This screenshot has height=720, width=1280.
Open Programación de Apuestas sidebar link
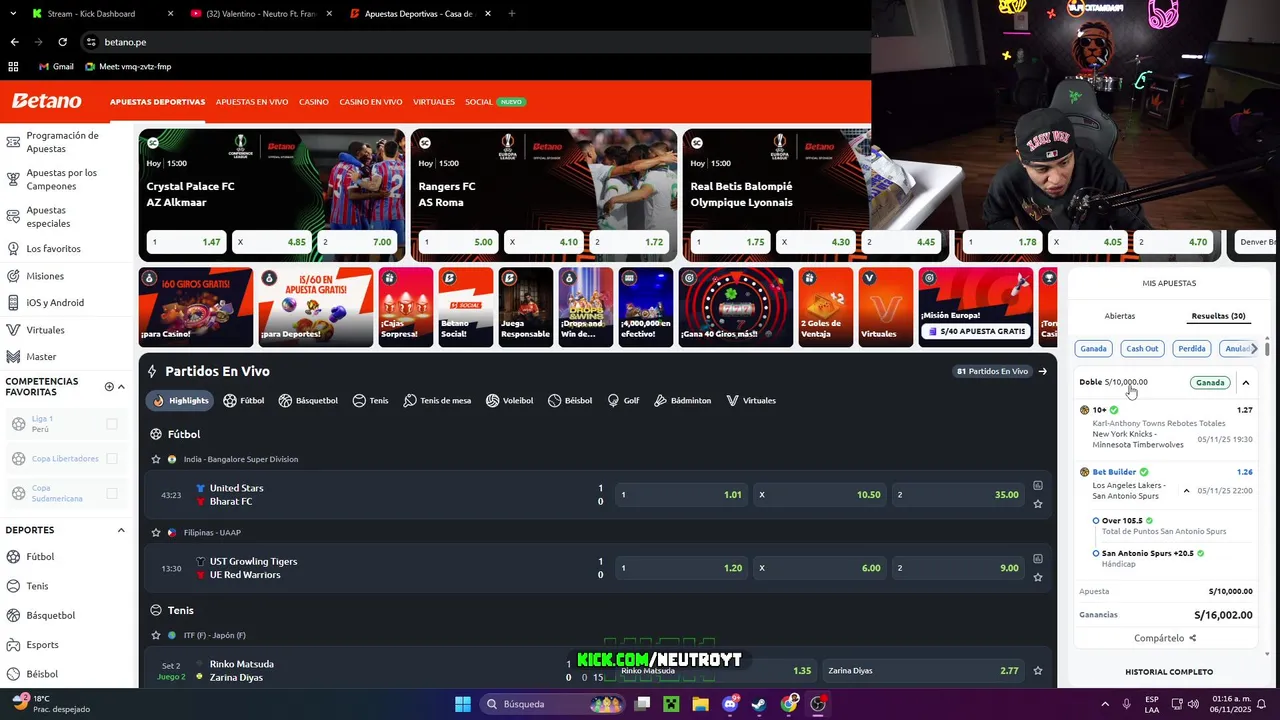click(x=62, y=142)
